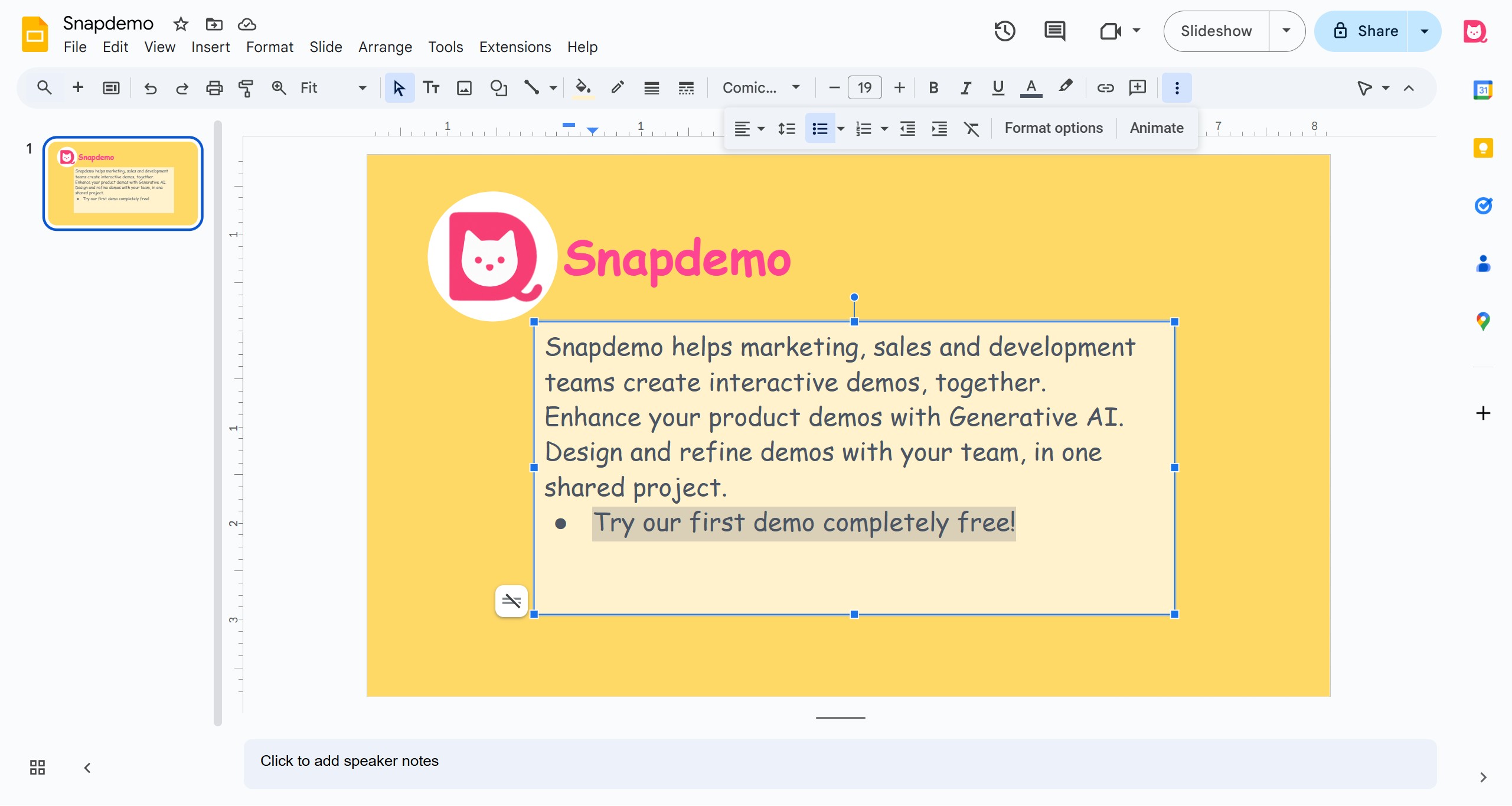
Task: Open version history clock icon
Action: 1004,31
